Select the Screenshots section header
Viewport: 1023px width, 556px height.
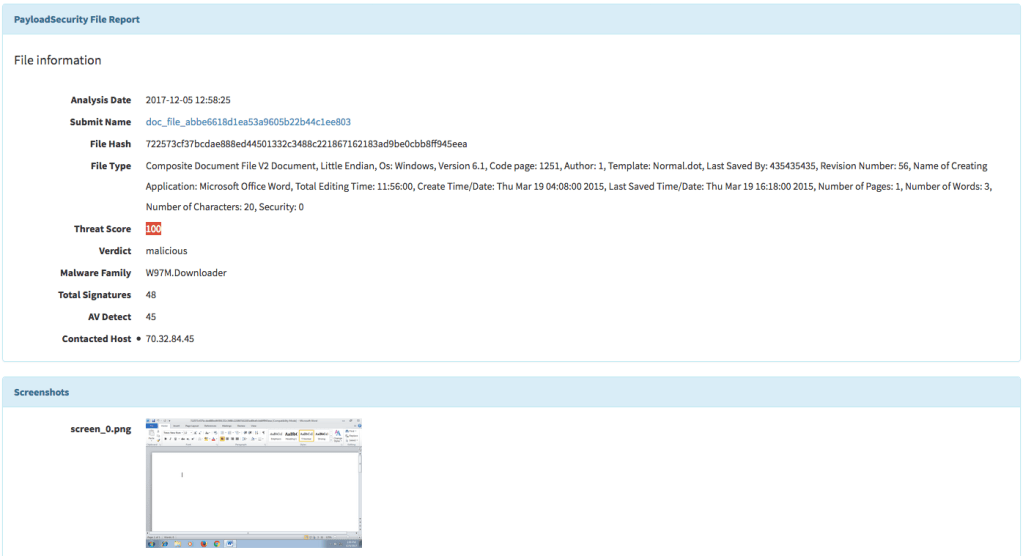[41, 392]
